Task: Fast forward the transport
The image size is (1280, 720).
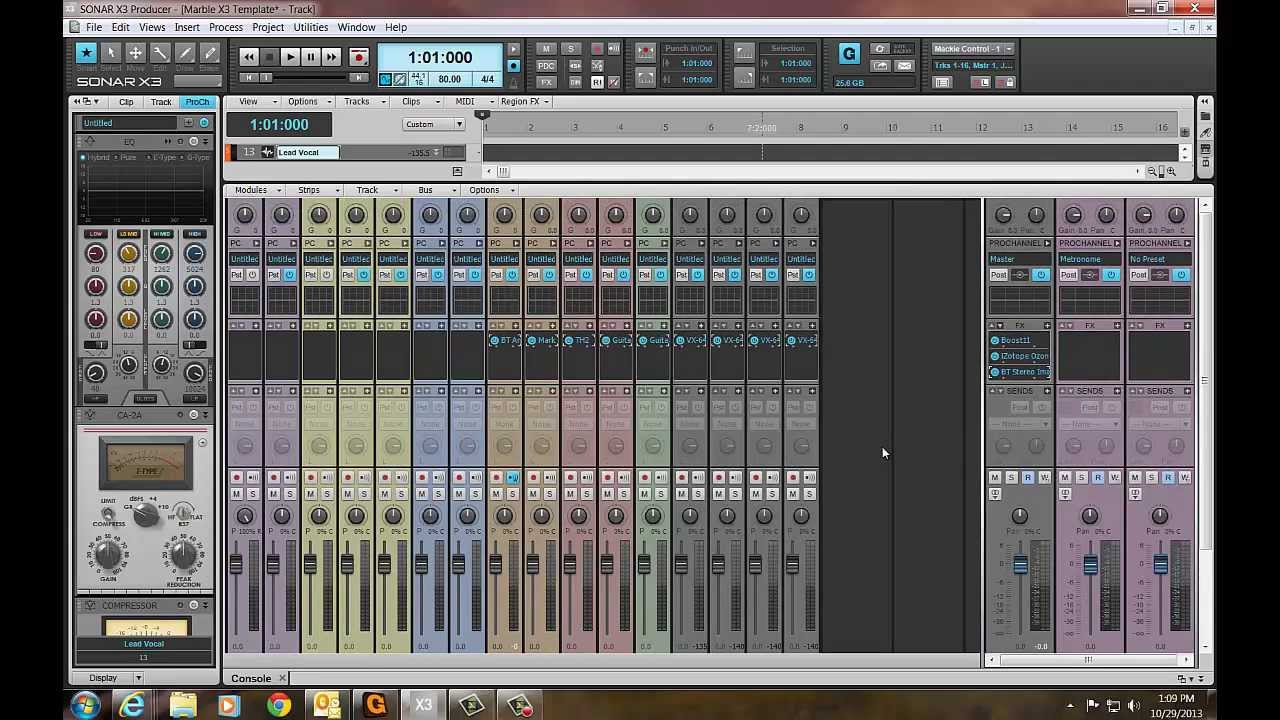Action: (331, 57)
